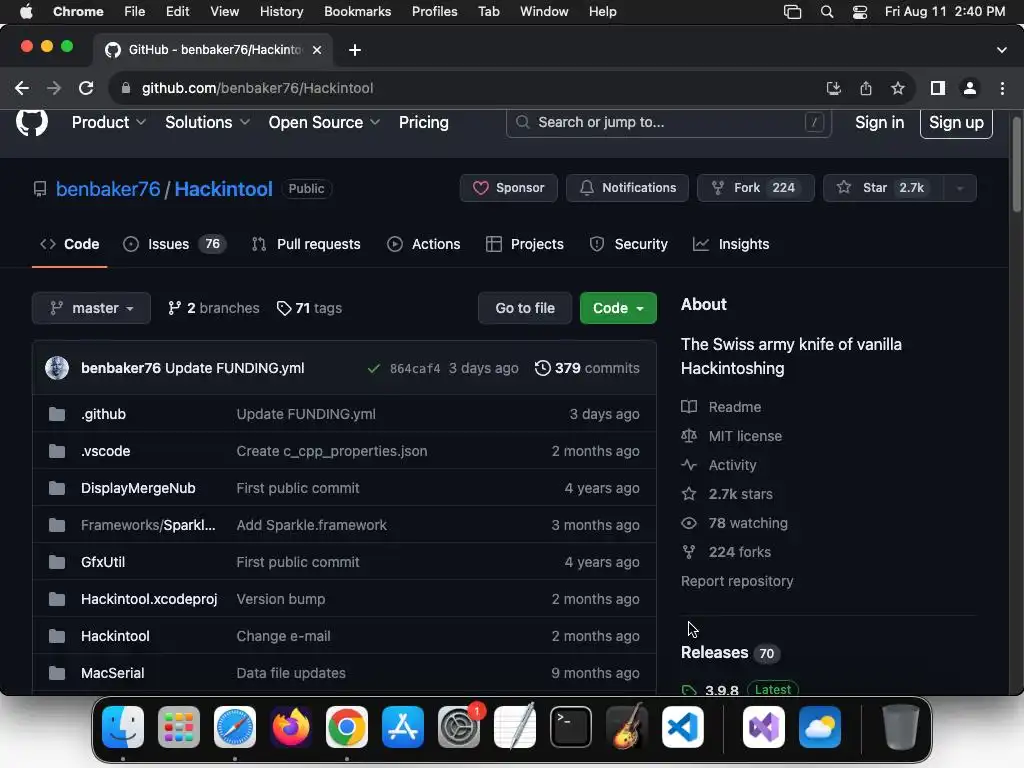This screenshot has width=1024, height=768.
Task: Switch to the Issues tab
Action: (x=175, y=244)
